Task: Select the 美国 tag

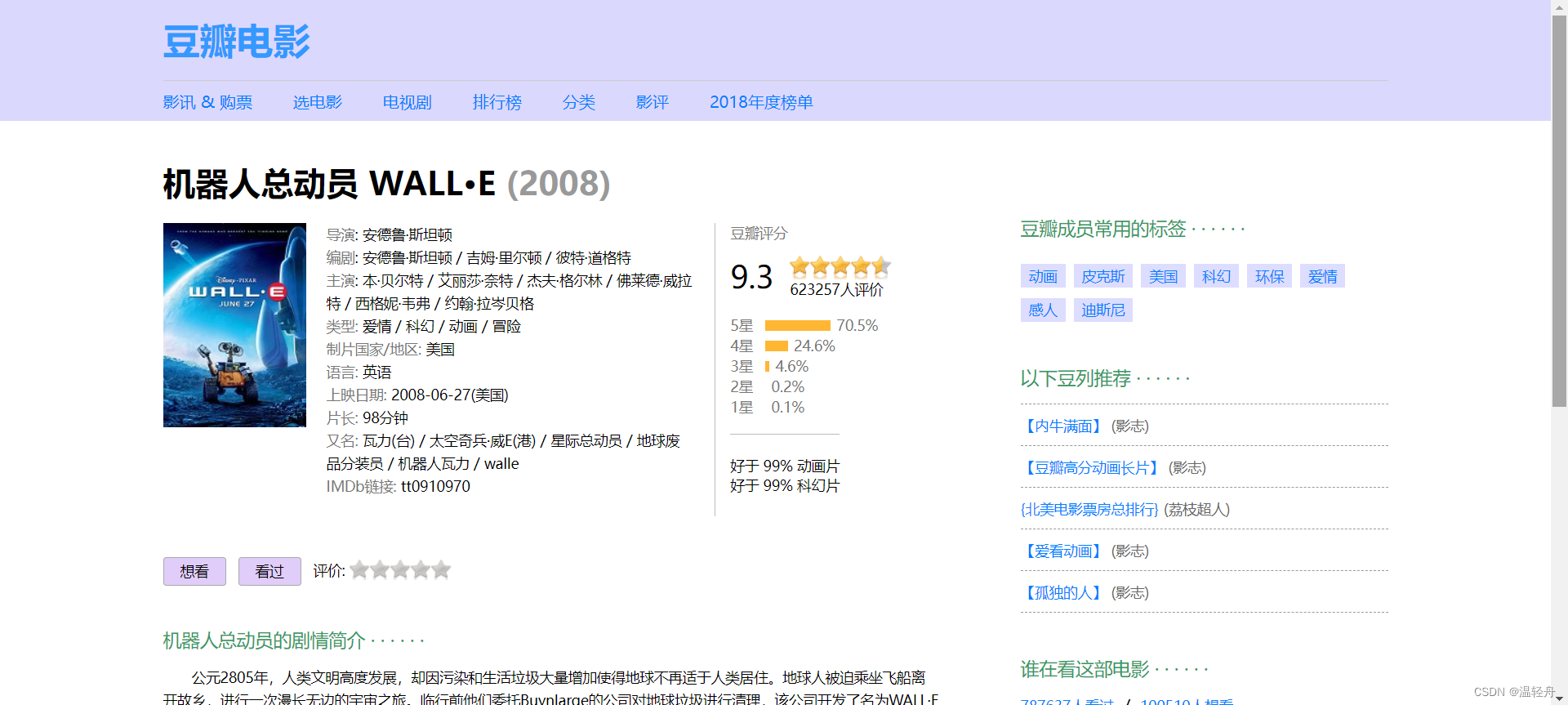Action: (x=1164, y=276)
